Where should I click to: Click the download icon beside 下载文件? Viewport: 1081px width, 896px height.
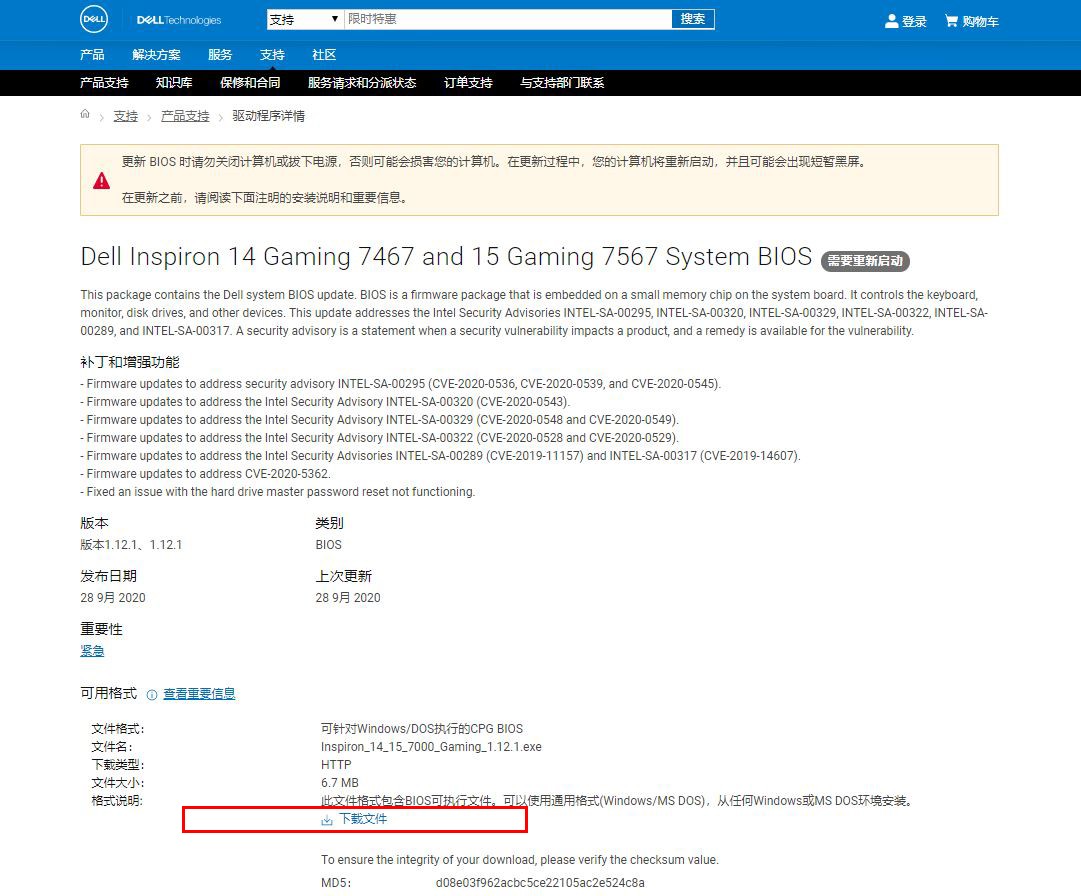coord(327,820)
